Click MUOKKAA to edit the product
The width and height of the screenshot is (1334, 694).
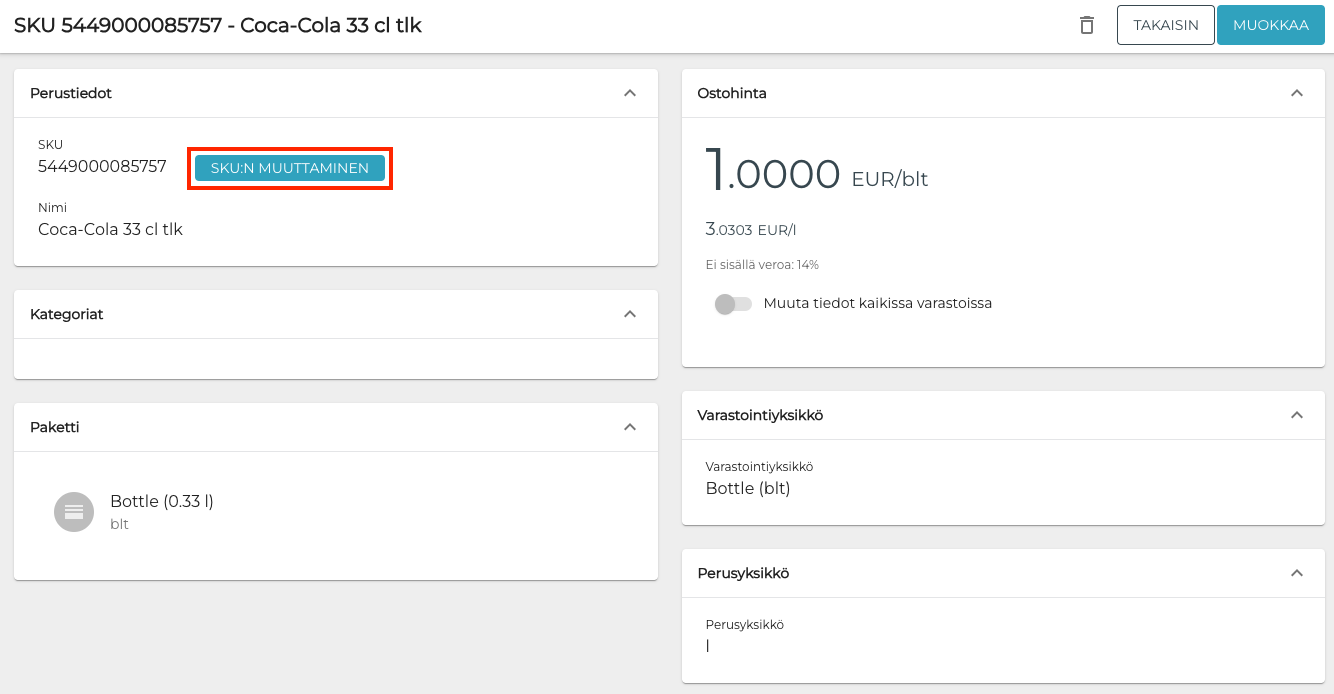(x=1270, y=26)
